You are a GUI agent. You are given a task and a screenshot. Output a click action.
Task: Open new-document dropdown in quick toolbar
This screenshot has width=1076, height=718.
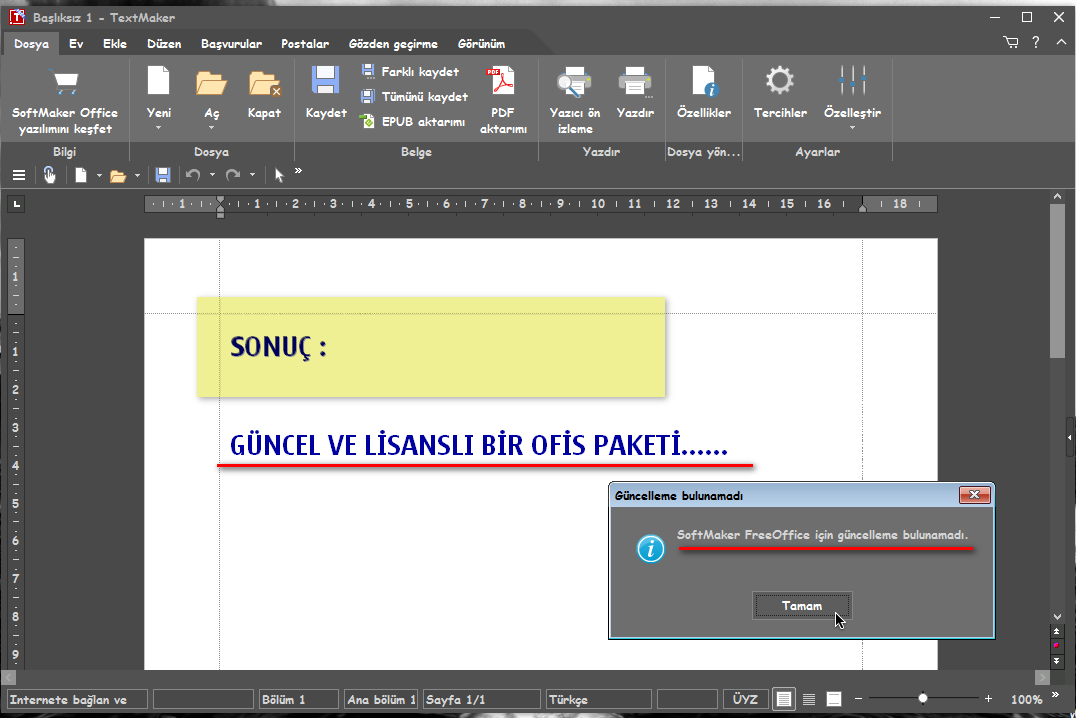pos(99,176)
